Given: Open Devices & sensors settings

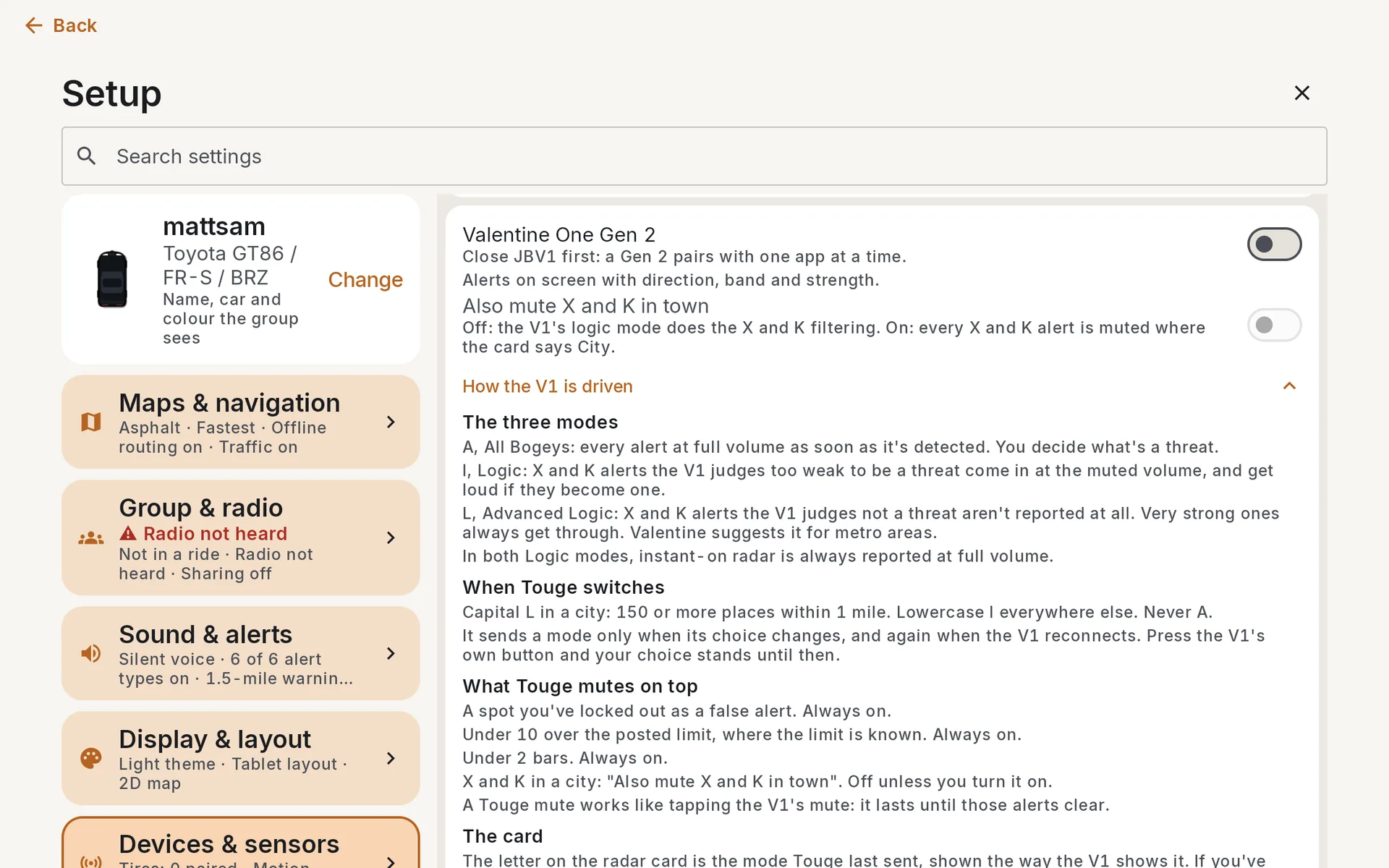Looking at the screenshot, I should [241, 843].
